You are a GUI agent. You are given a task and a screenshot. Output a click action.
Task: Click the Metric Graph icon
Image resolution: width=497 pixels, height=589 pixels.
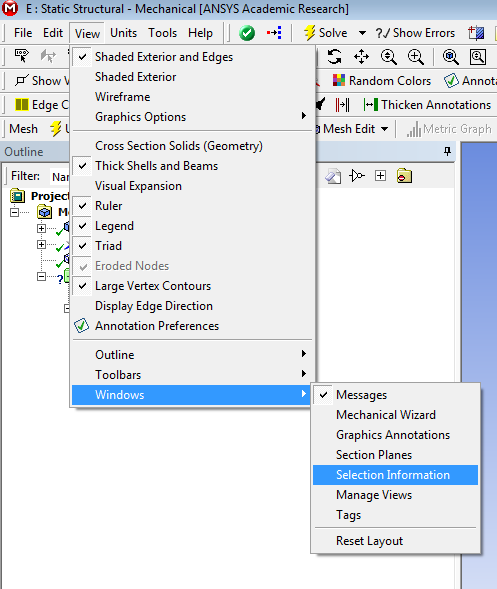tap(414, 129)
